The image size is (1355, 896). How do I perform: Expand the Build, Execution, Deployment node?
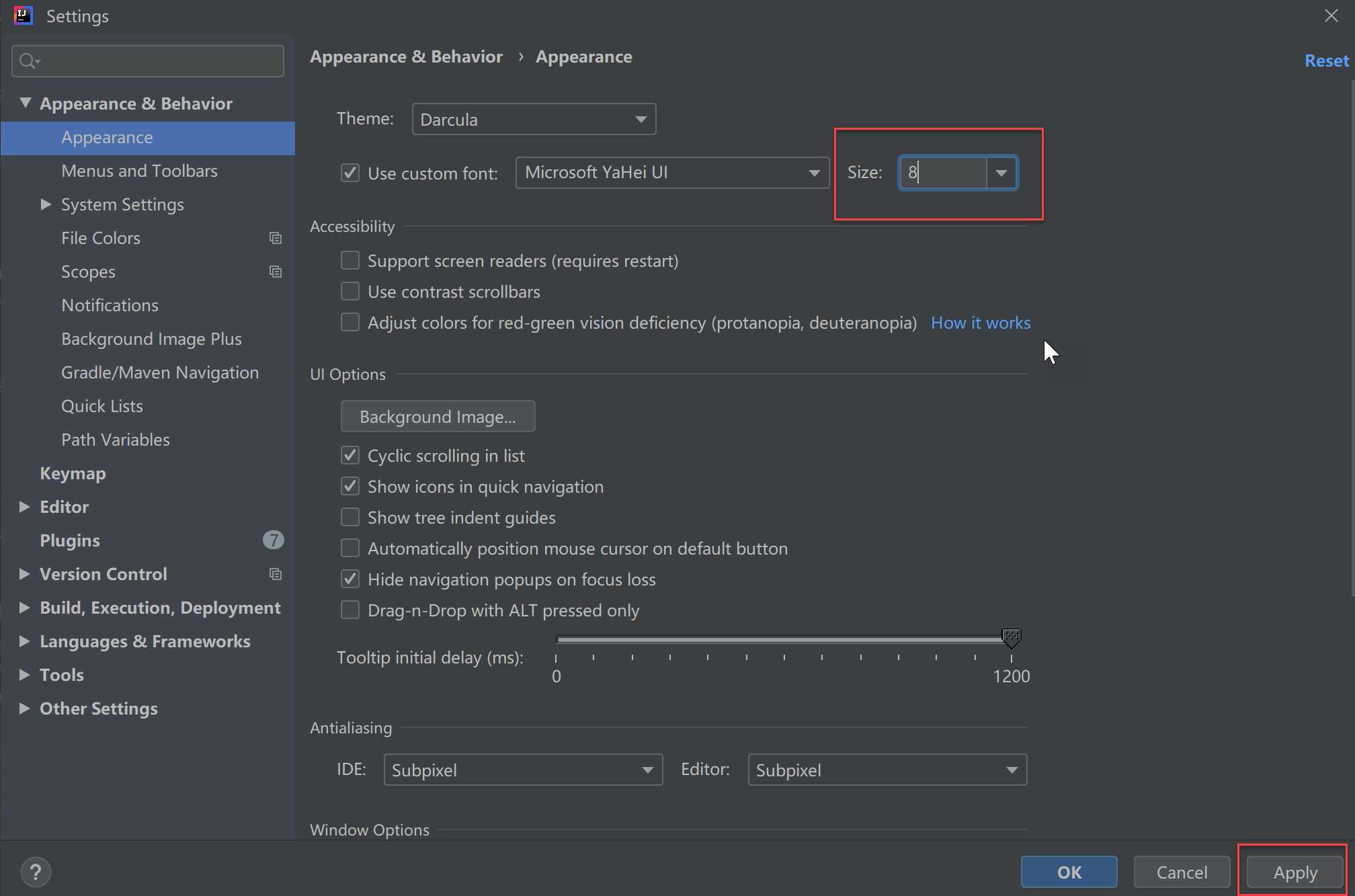click(x=24, y=607)
